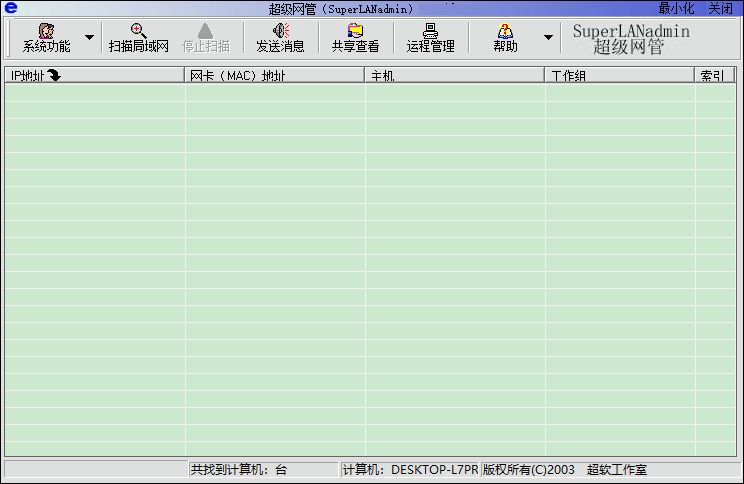Sort by 索引 index column header
The image size is (744, 484).
715,75
